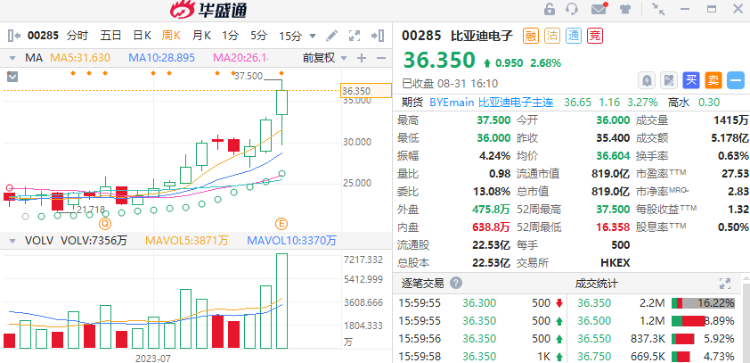Screen dimensions: 750x363
Task: Open the BYEmain 比亚迪电子主连 futures link
Action: (491, 102)
